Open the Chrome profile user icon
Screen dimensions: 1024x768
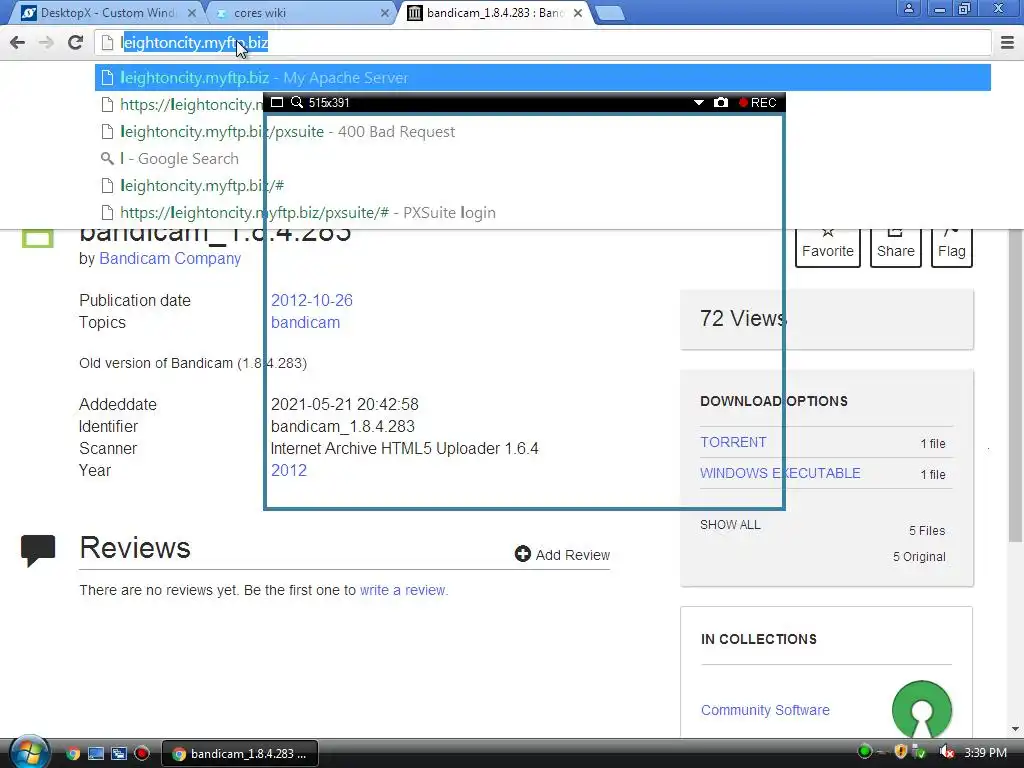(908, 8)
